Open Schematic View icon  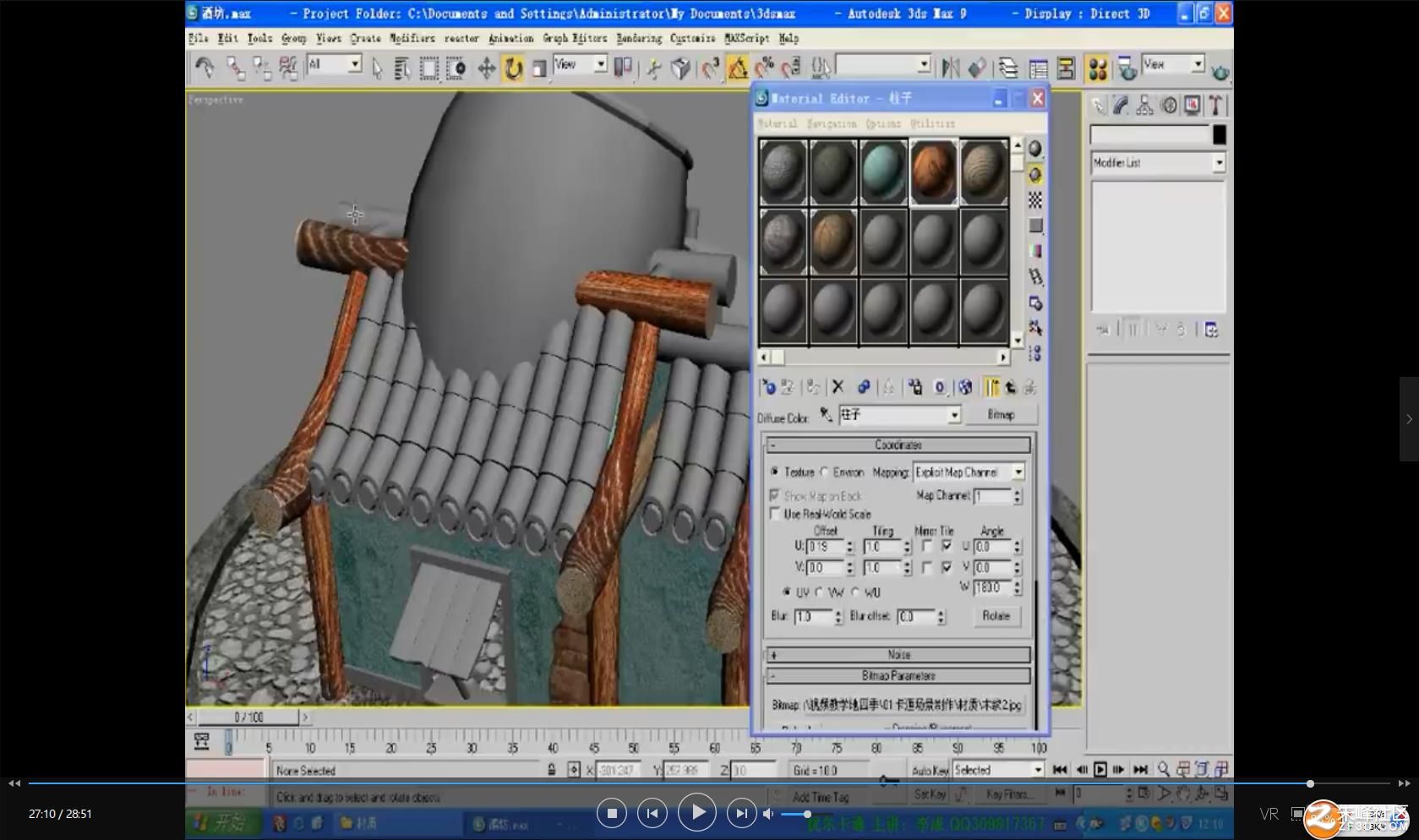pyautogui.click(x=1066, y=68)
